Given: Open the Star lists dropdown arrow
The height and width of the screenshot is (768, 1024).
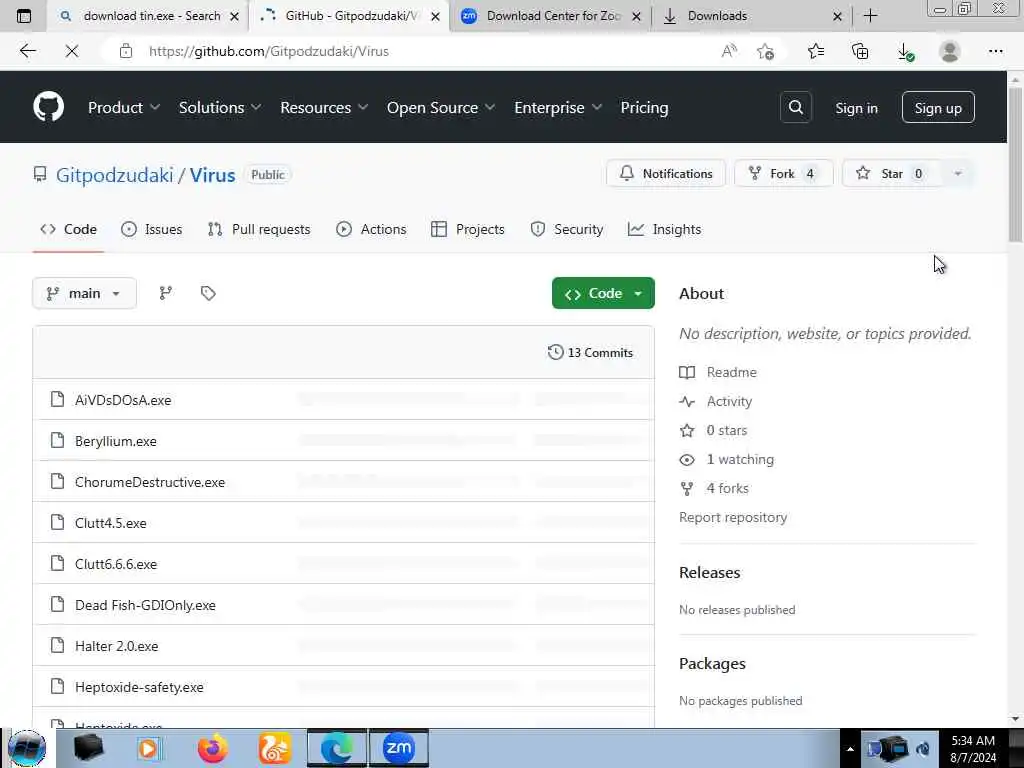Looking at the screenshot, I should [957, 174].
